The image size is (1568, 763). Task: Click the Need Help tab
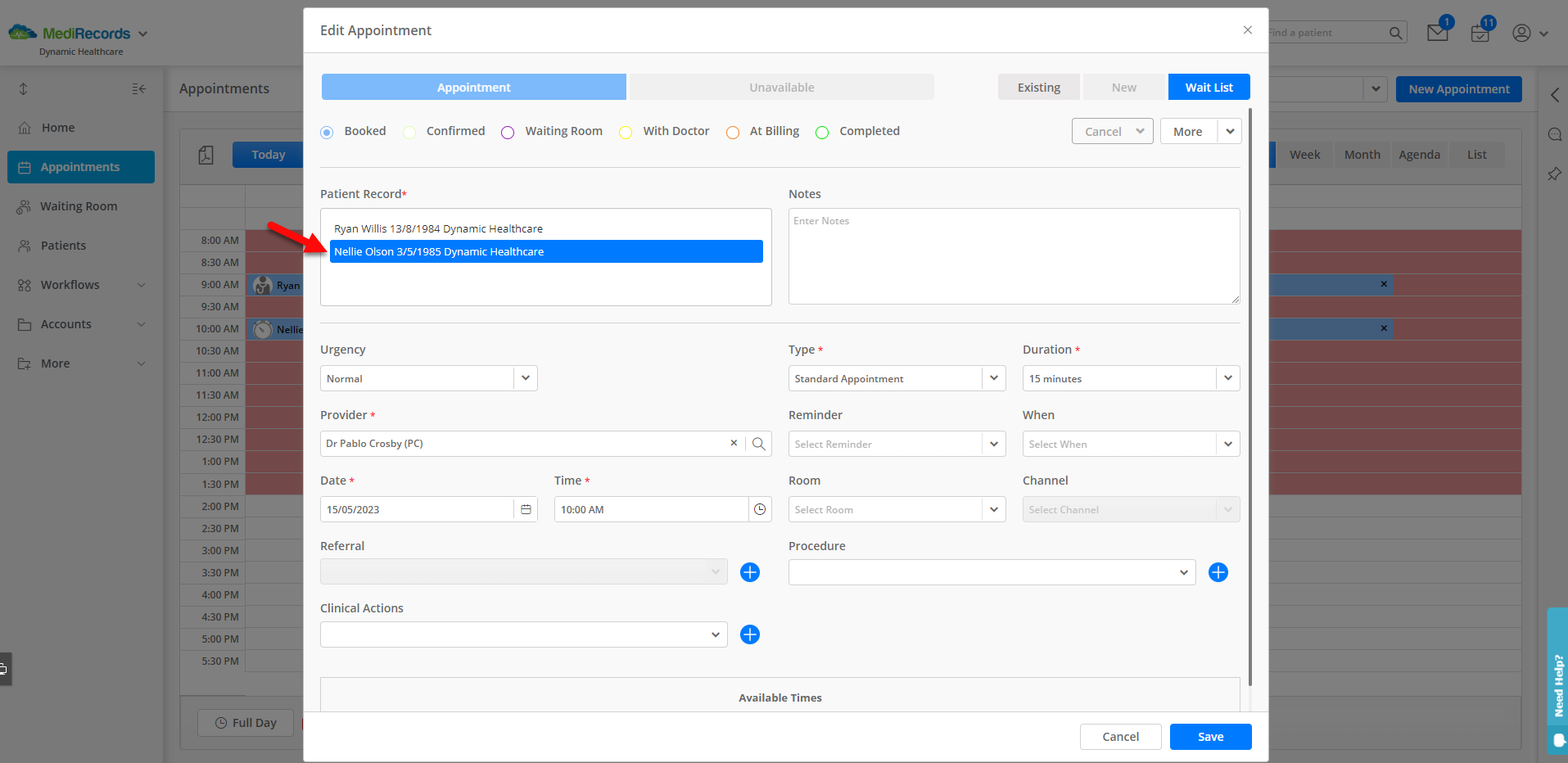[1557, 681]
